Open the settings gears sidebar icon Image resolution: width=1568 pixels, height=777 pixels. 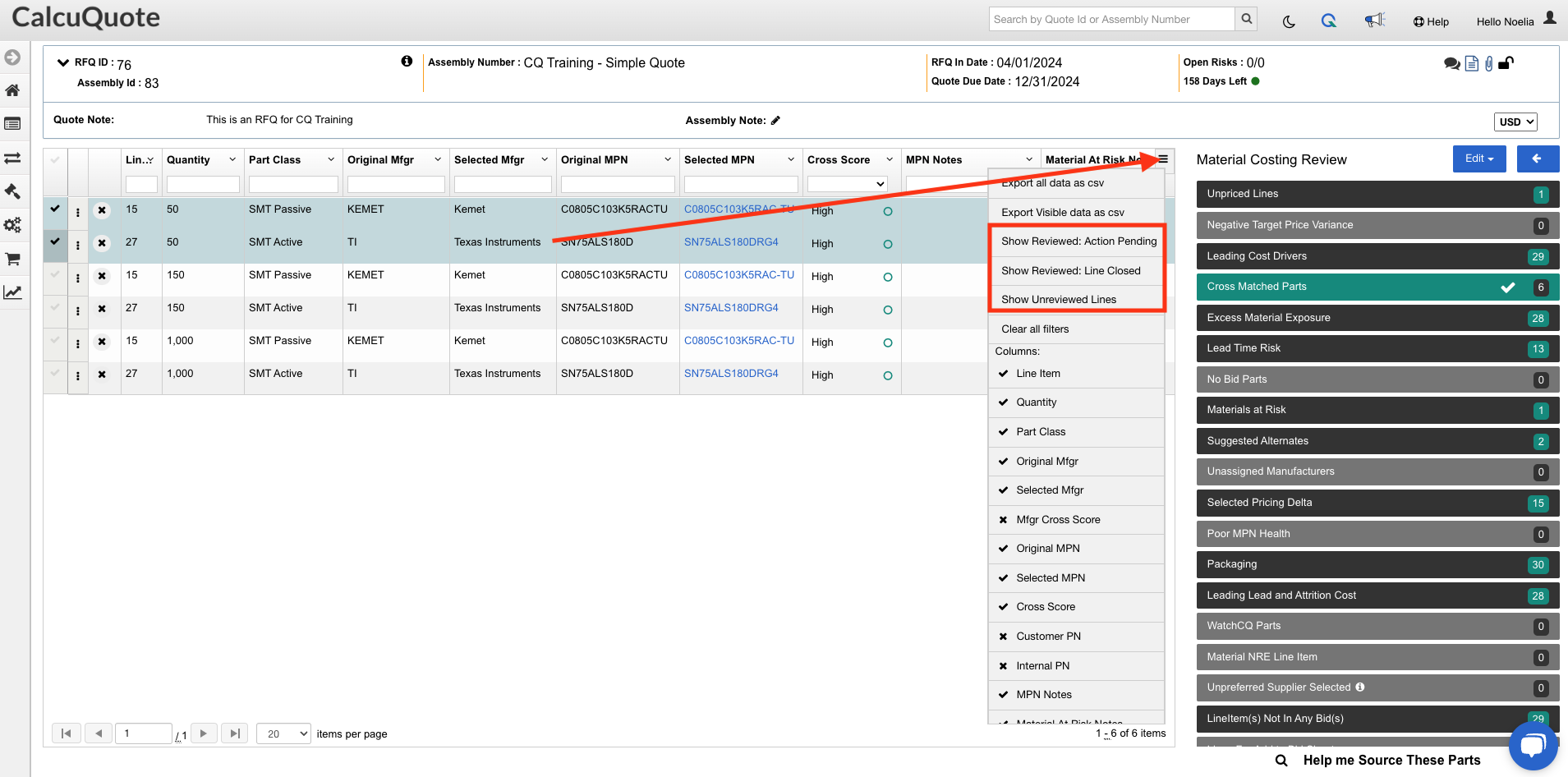(12, 225)
